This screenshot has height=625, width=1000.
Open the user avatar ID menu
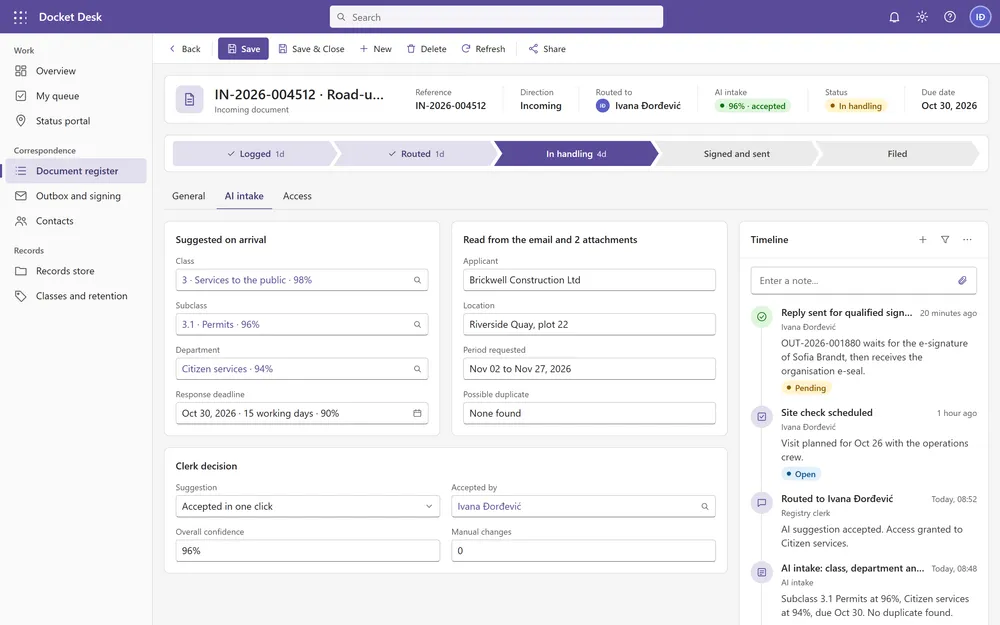pyautogui.click(x=980, y=17)
